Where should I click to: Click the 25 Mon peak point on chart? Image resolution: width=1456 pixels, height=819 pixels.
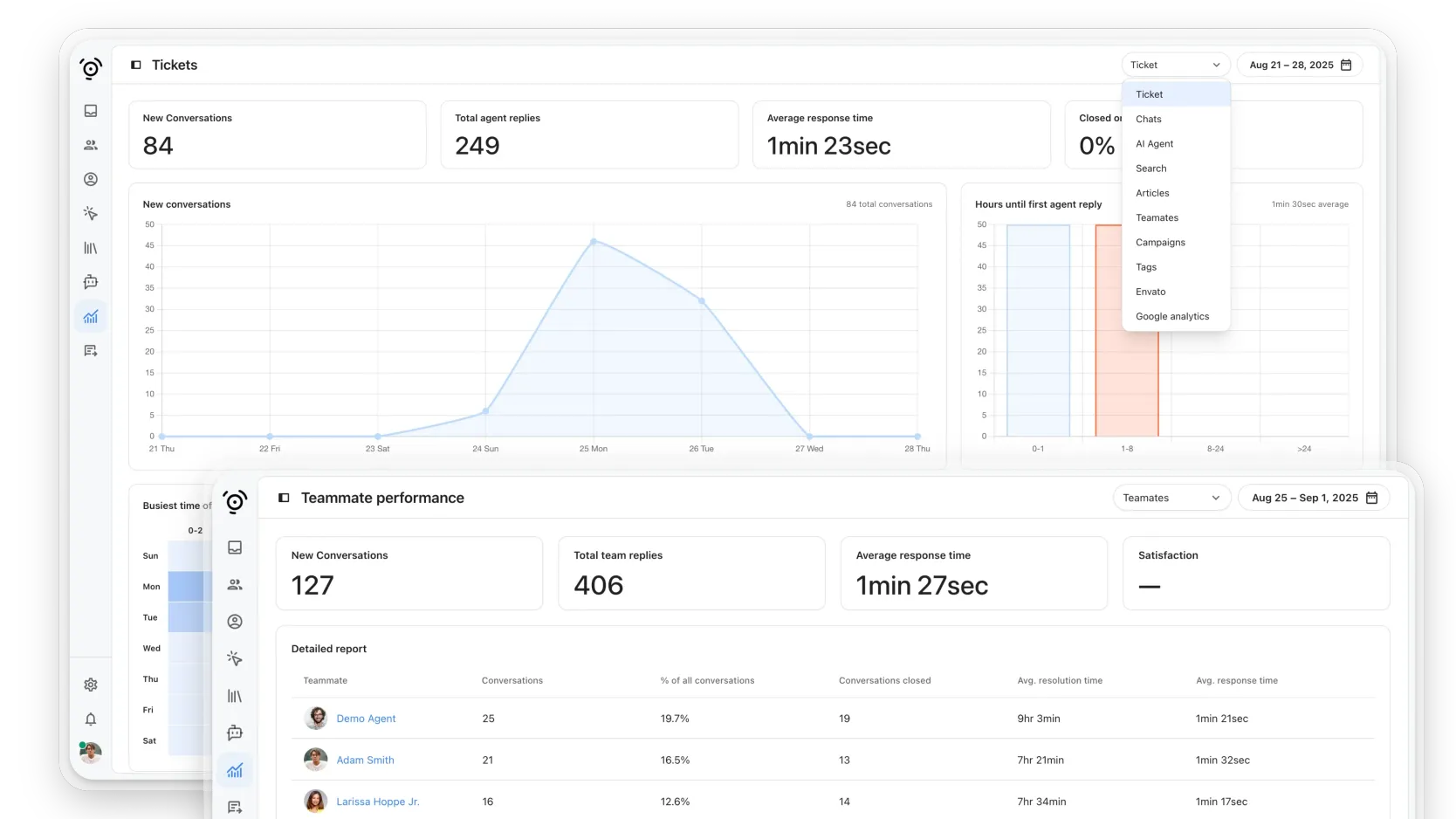(x=594, y=241)
